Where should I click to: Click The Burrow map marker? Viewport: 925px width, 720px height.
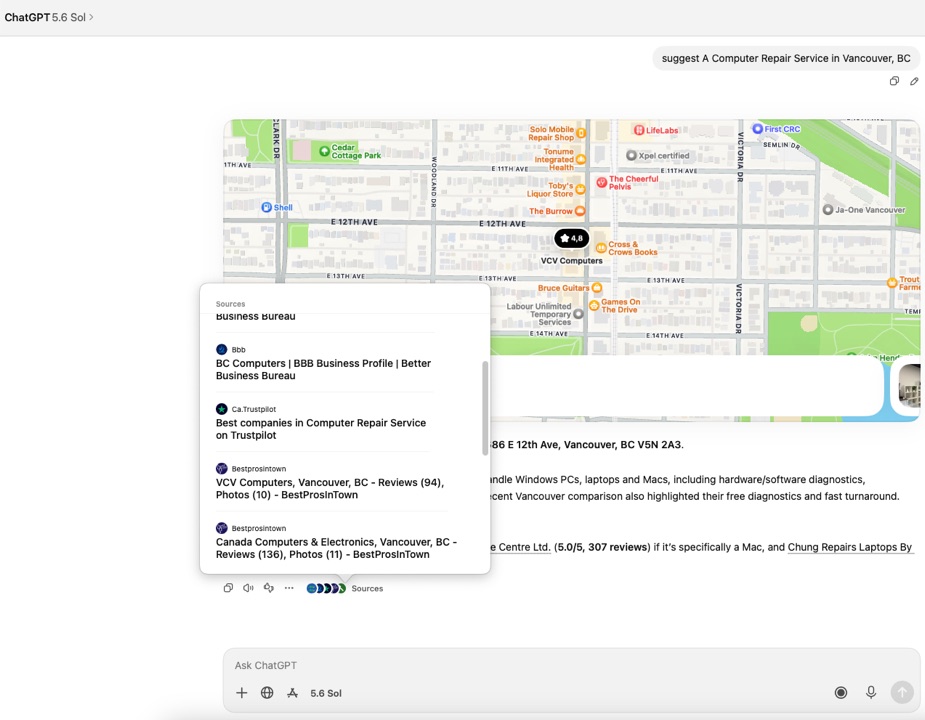(580, 211)
